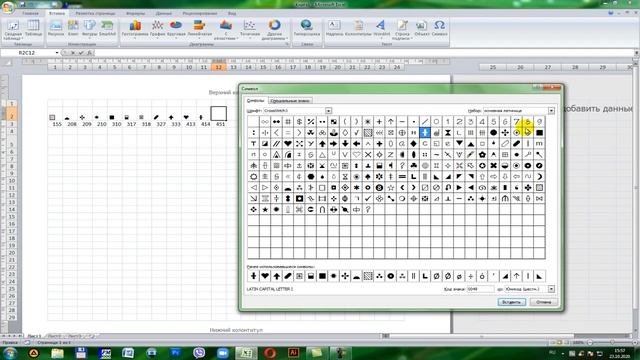The image size is (640, 360).
Task: Adjust the zoom slider in status bar
Action: 611,343
